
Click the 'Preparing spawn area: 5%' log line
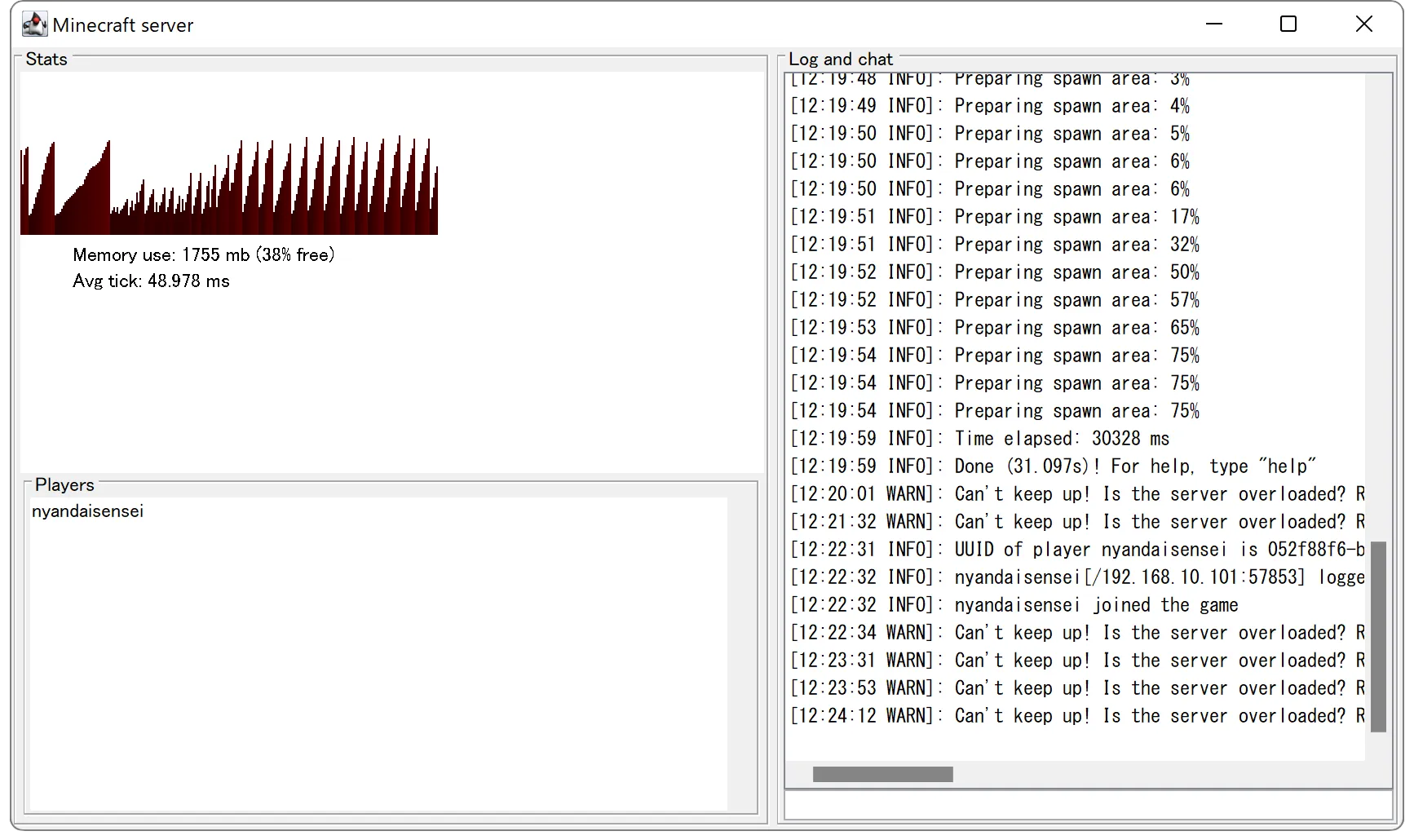pyautogui.click(x=990, y=134)
